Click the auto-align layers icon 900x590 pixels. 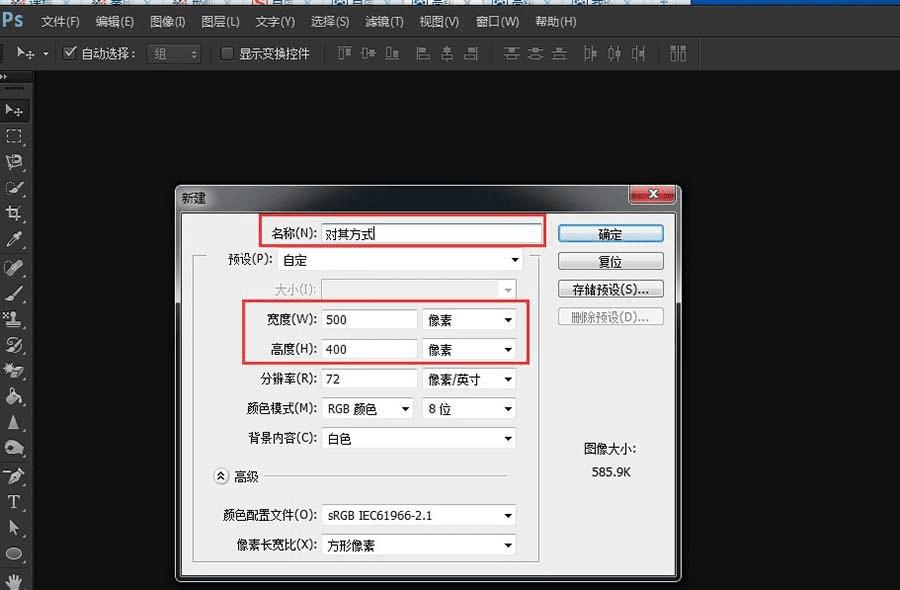tap(678, 53)
